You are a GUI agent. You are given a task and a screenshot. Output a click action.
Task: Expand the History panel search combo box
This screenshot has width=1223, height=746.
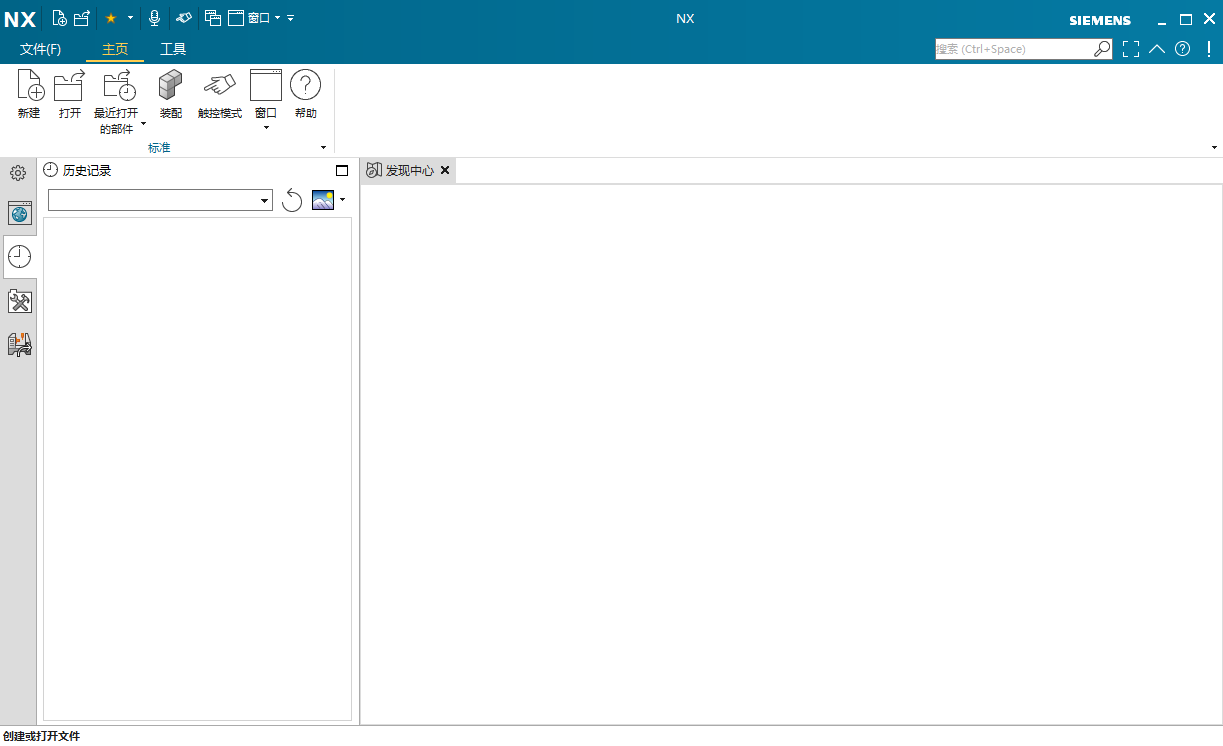[263, 200]
